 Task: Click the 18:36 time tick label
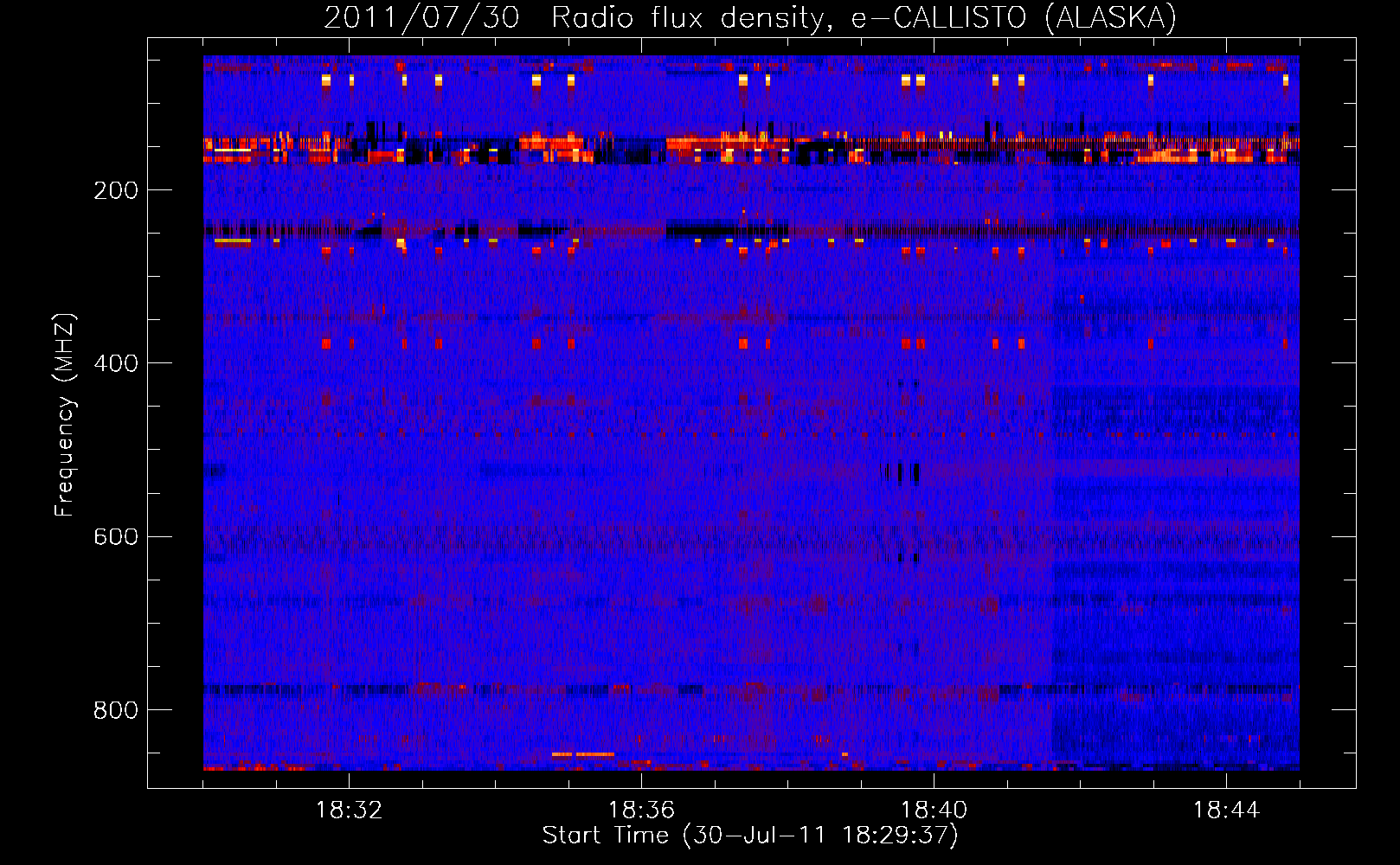[641, 811]
